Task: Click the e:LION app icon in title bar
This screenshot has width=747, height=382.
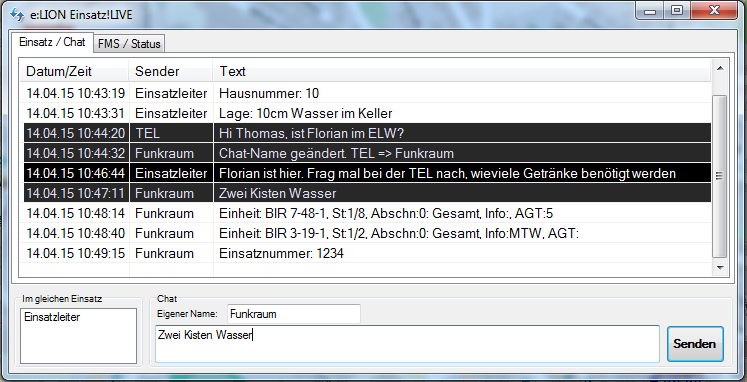Action: [17, 14]
